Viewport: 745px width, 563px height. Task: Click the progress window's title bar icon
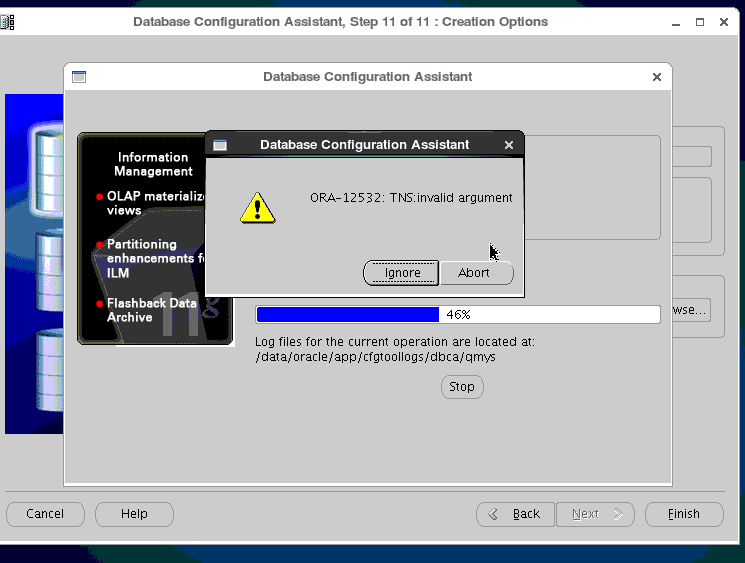pos(79,77)
